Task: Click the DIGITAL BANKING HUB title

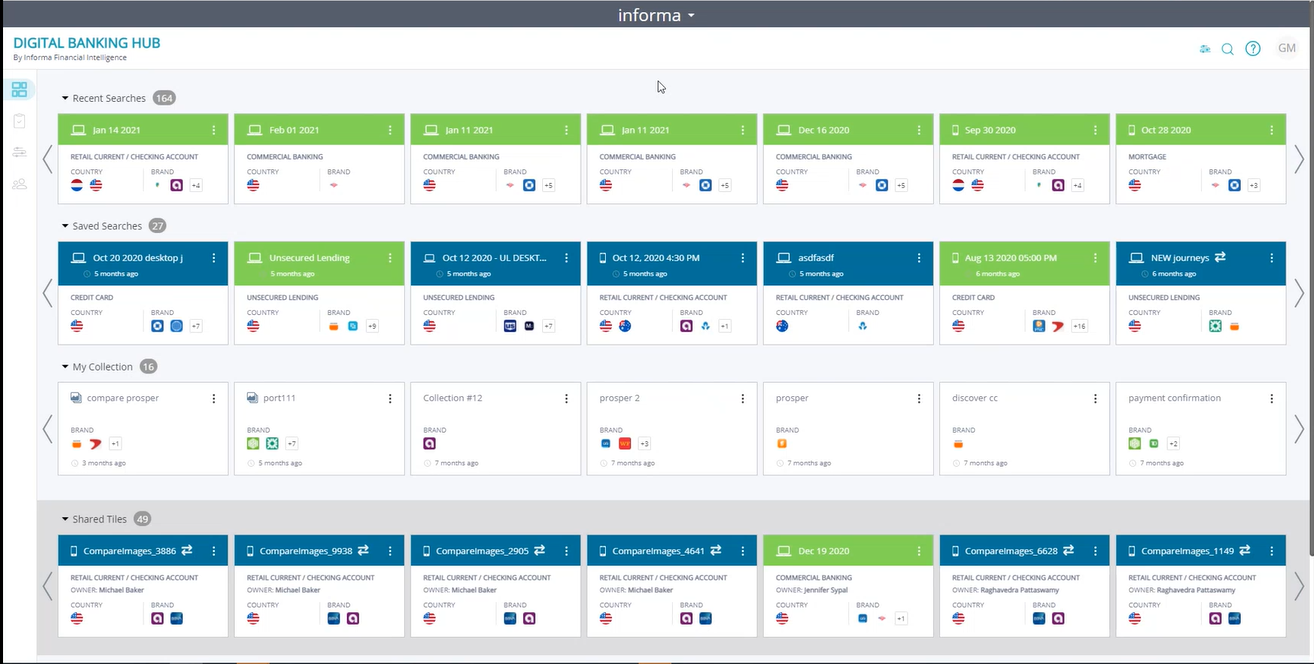Action: click(x=87, y=43)
